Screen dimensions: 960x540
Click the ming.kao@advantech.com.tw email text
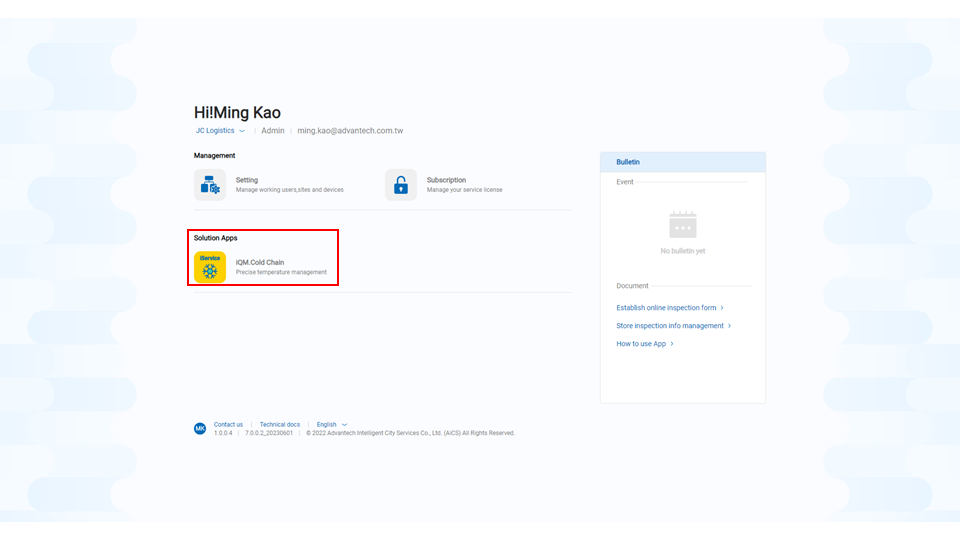click(x=350, y=131)
